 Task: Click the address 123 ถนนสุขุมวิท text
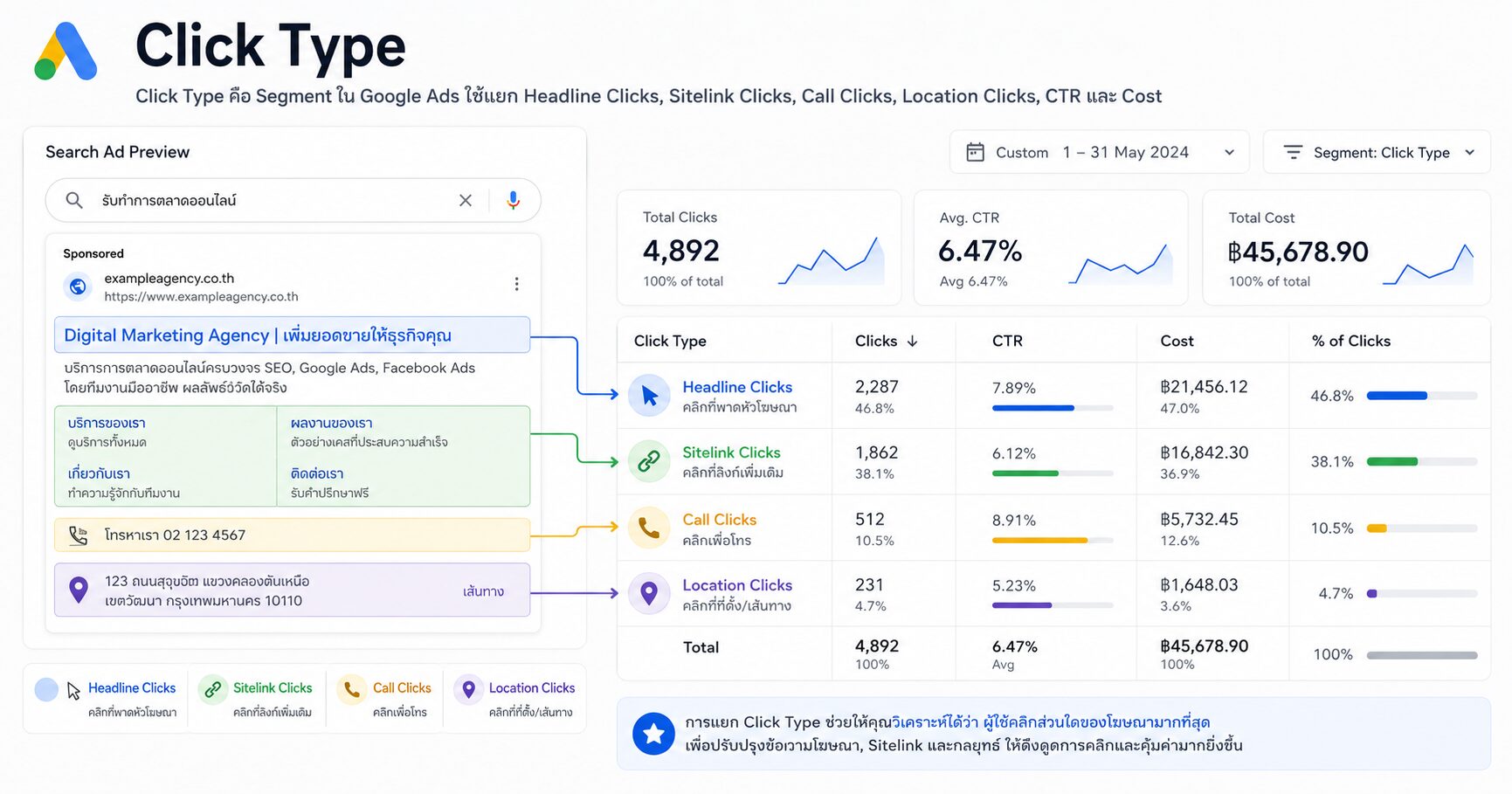click(x=207, y=582)
